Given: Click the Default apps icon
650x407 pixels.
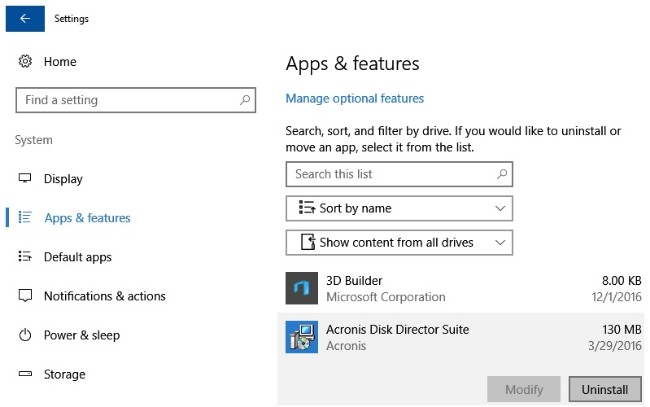Looking at the screenshot, I should (25, 257).
